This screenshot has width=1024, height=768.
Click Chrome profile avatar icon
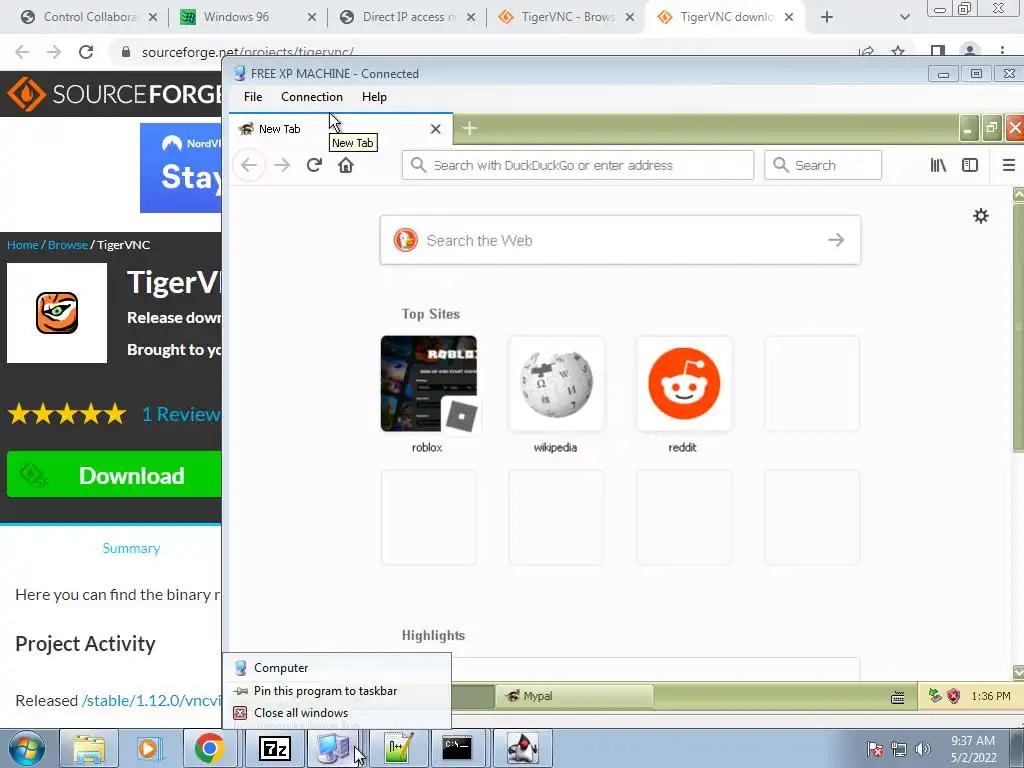point(970,51)
